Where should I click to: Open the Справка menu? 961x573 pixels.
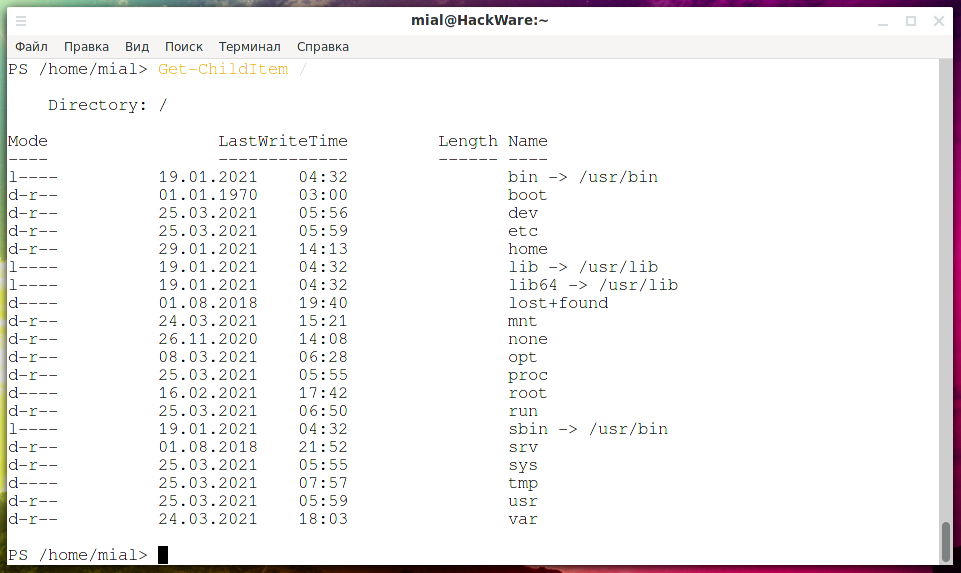pyautogui.click(x=323, y=47)
